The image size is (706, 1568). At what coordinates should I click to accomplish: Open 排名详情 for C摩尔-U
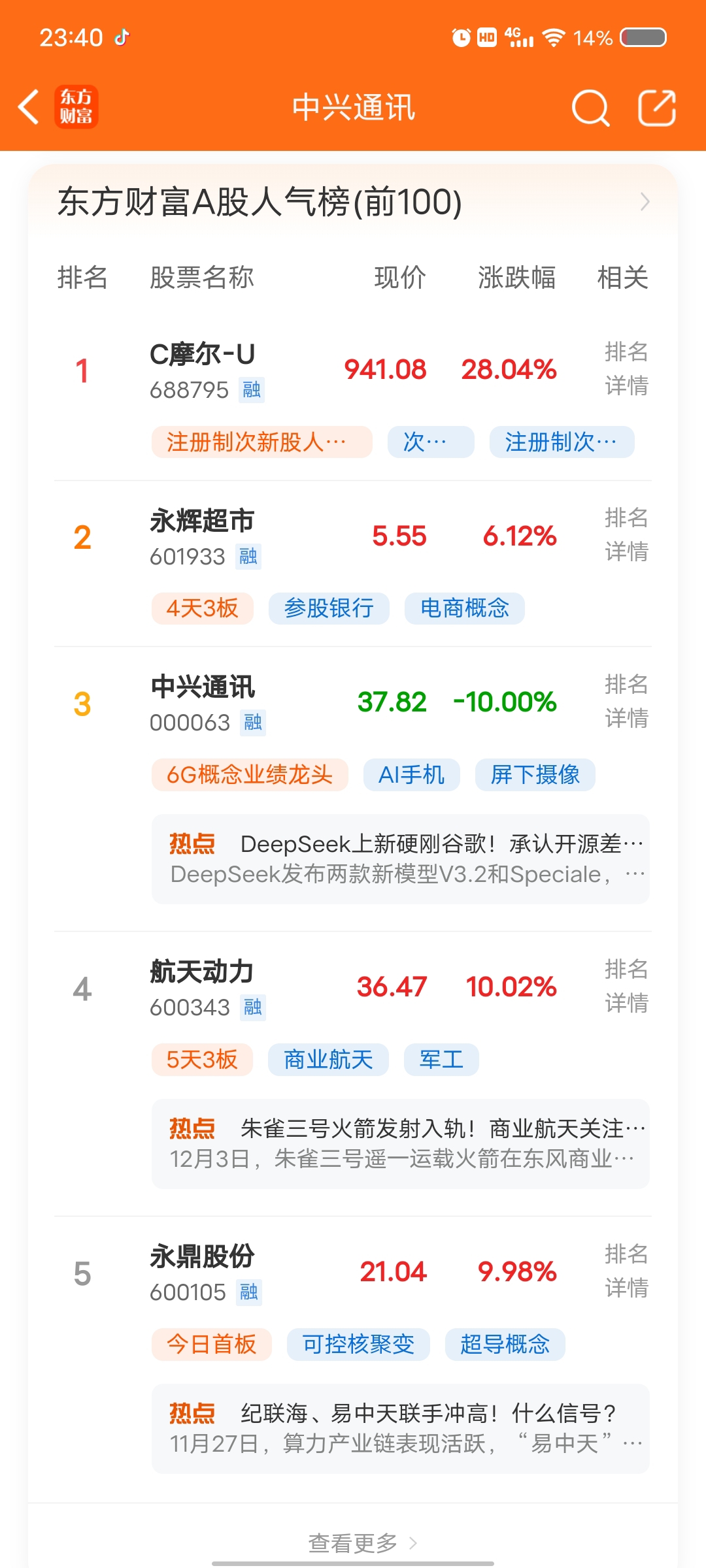tap(626, 368)
